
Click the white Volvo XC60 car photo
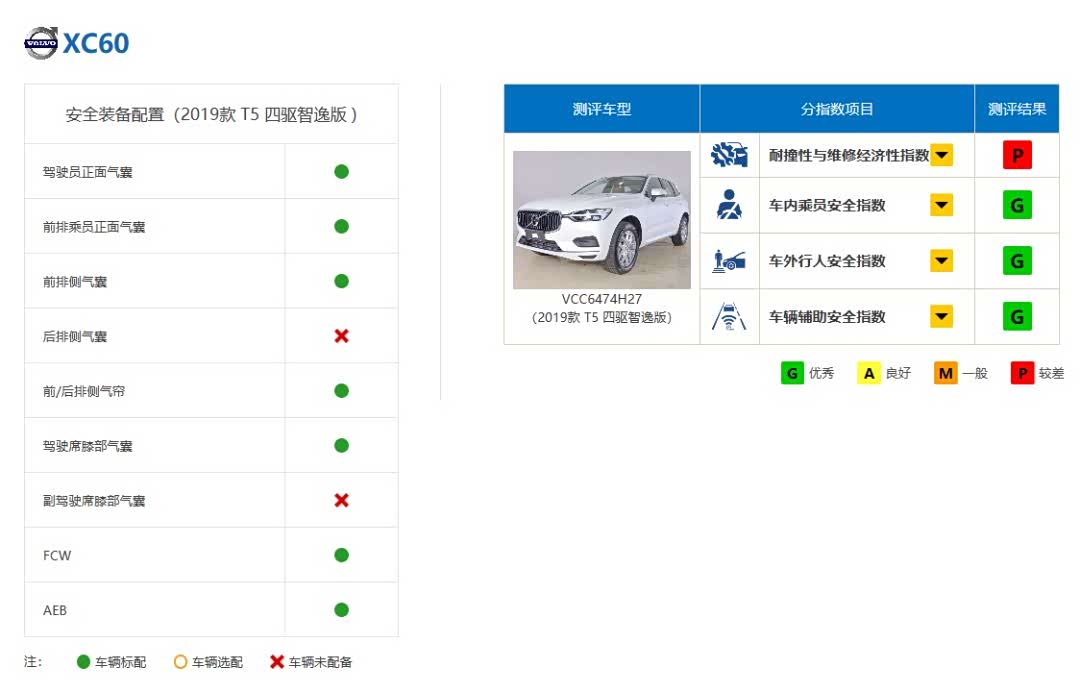pos(601,220)
